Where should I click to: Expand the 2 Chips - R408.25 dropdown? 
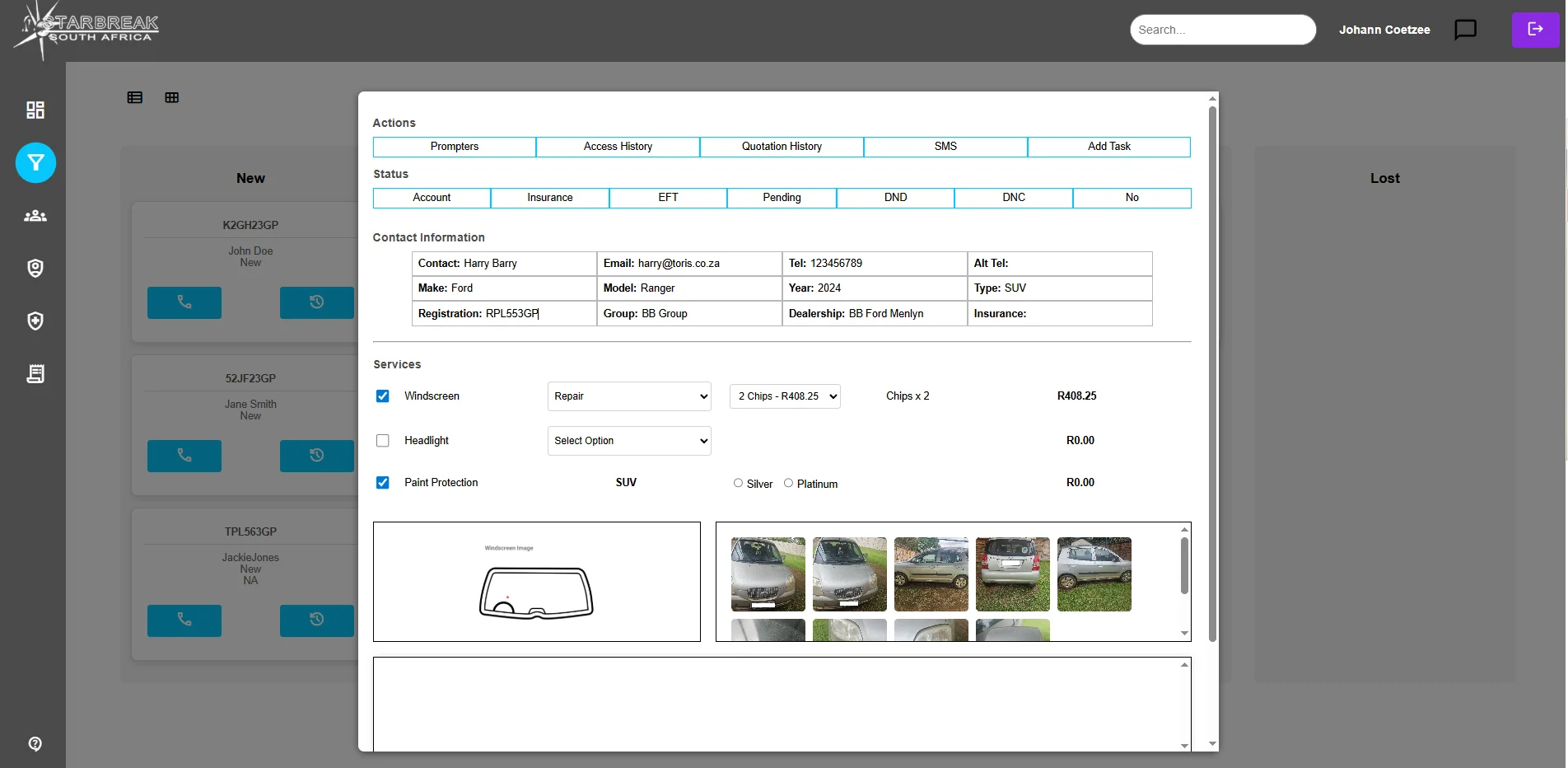click(x=785, y=396)
